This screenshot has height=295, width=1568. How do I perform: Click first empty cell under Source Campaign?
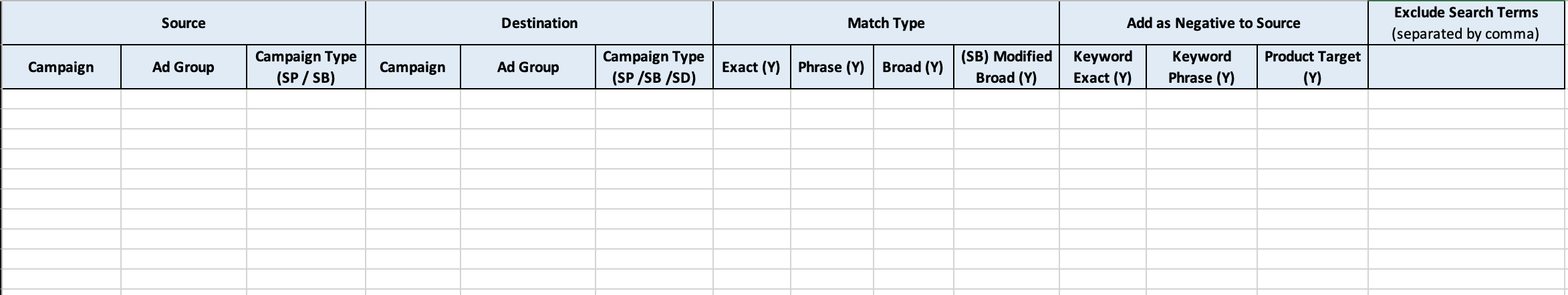pos(61,99)
